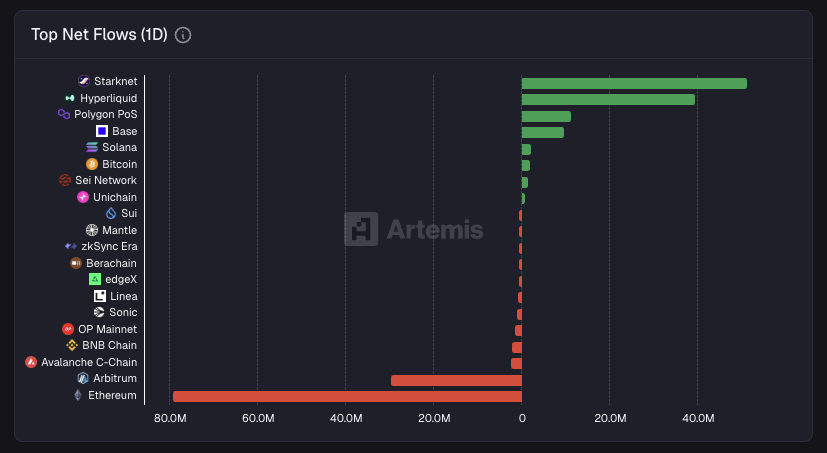Click the Solana logo icon
Screen dimensions: 827x453
tap(92, 147)
